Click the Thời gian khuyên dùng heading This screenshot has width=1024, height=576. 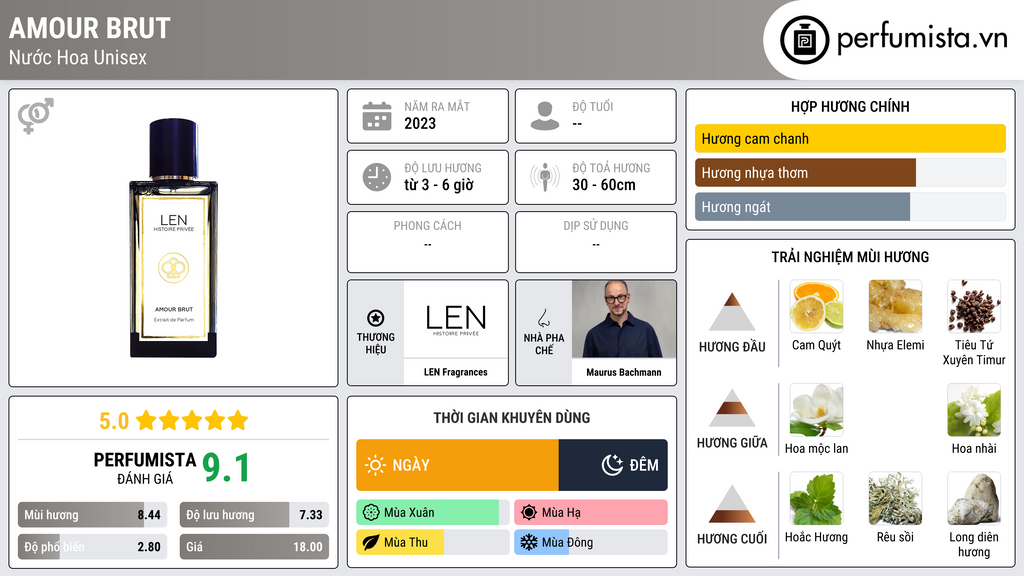(512, 418)
